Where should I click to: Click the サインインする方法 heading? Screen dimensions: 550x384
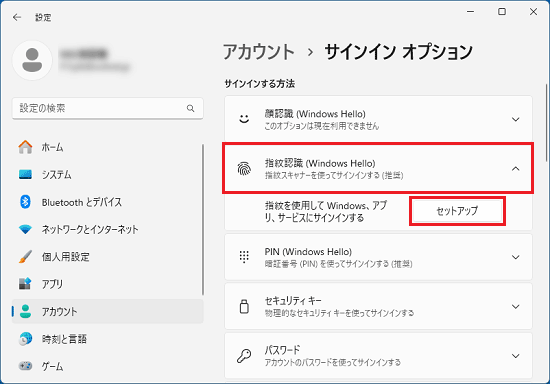coord(260,84)
